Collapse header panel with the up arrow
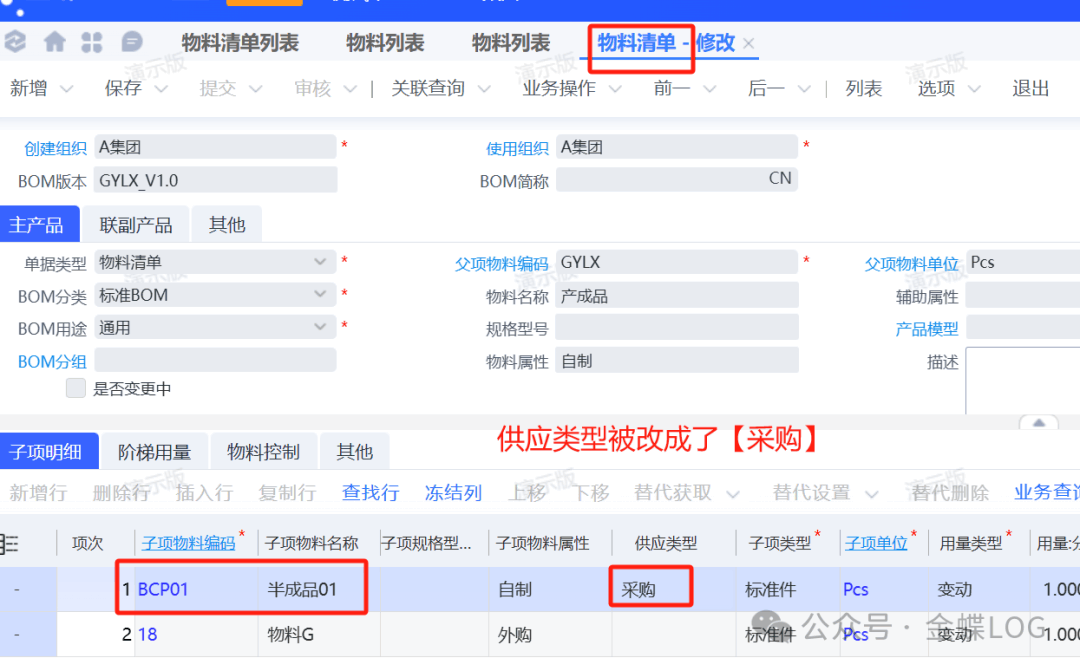 1040,422
